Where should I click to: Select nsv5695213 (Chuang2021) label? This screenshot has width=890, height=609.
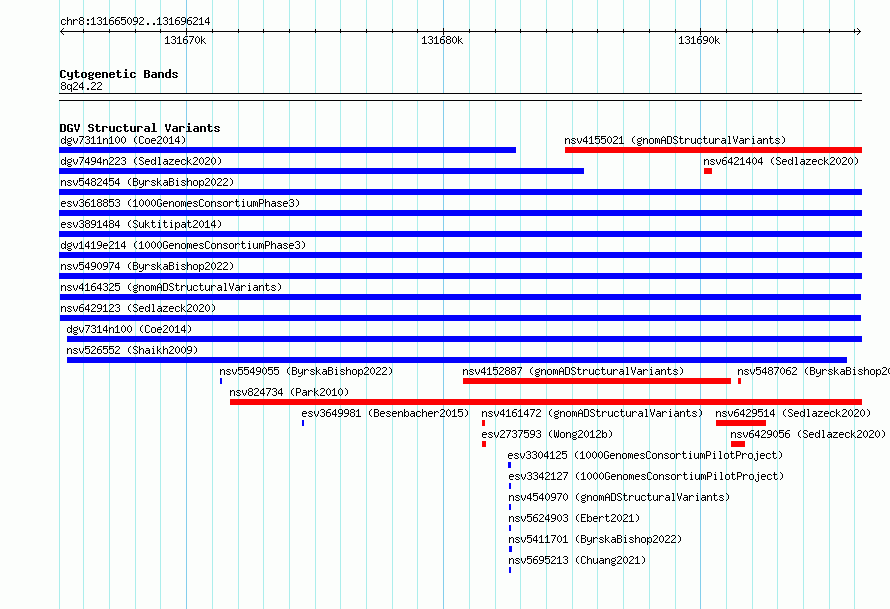(577, 560)
